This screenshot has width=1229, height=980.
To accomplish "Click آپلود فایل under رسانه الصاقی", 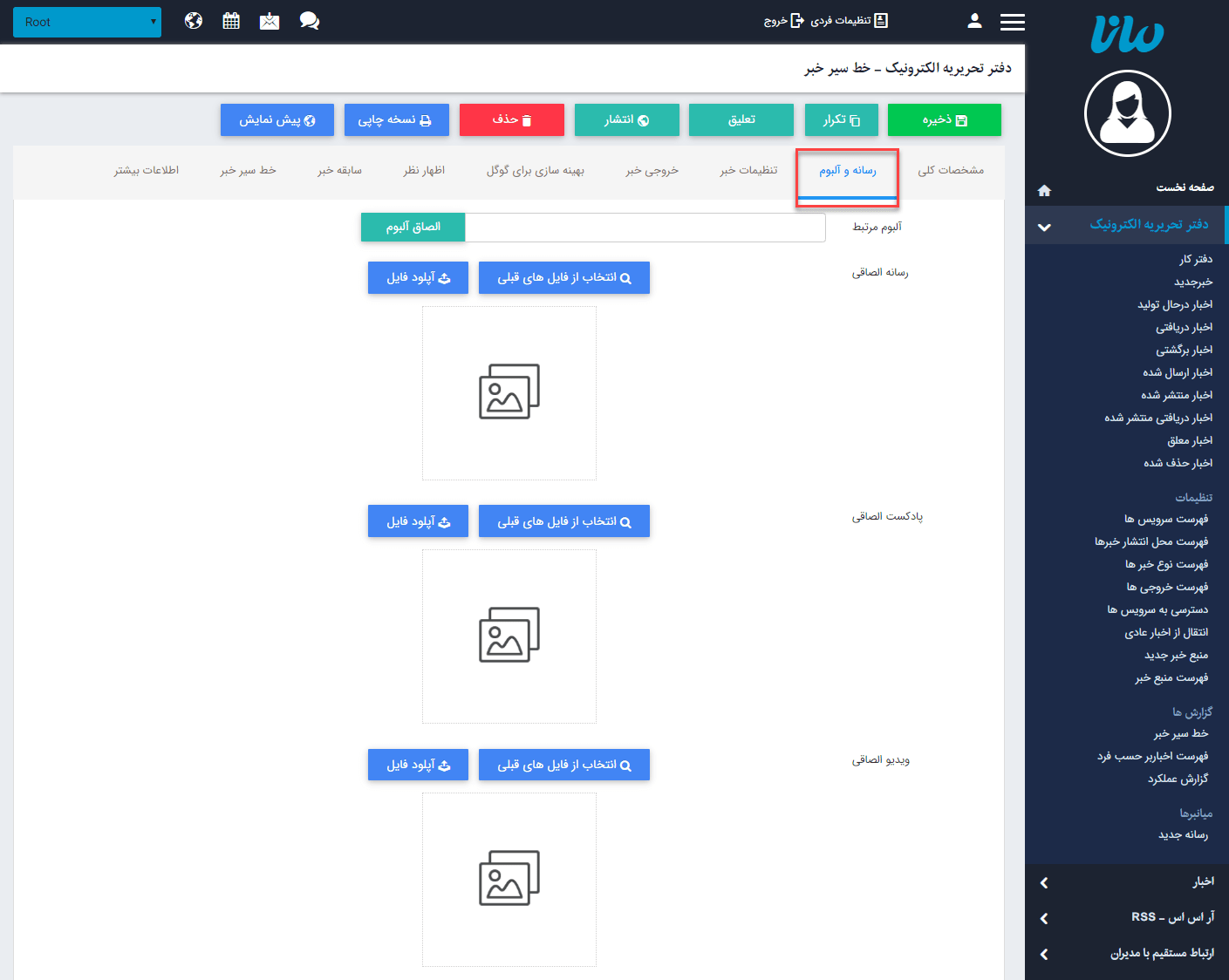I will 418,277.
